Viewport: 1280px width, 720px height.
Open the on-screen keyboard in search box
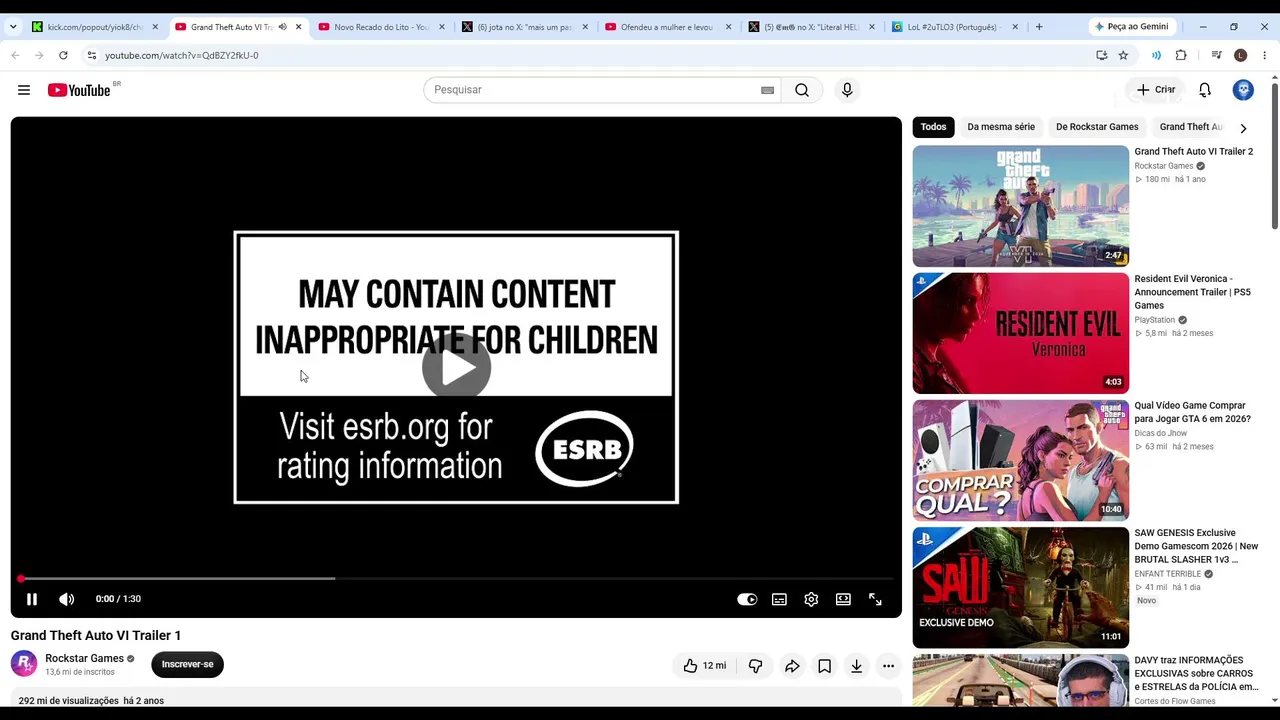point(767,90)
